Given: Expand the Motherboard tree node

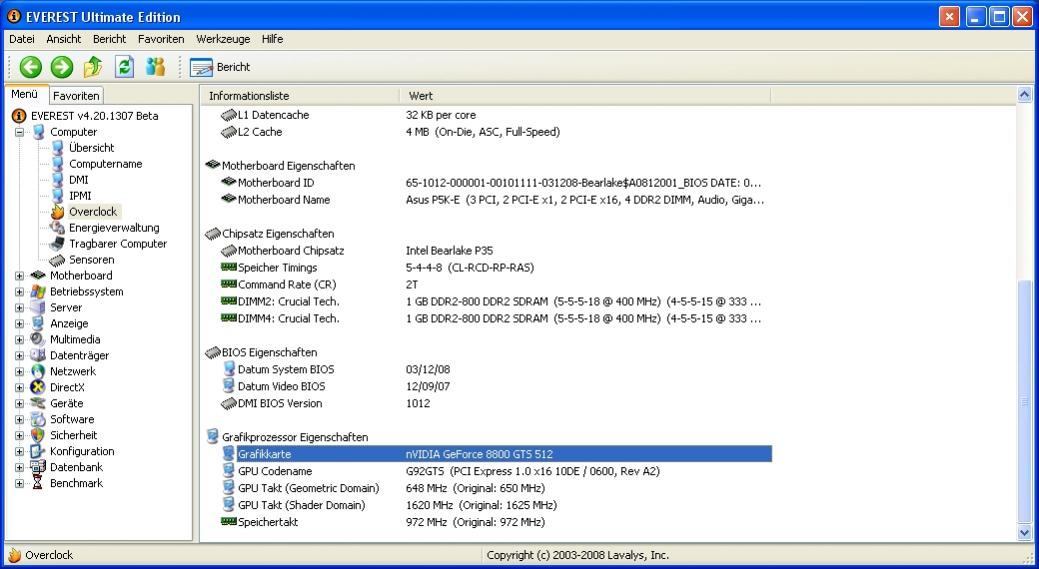Looking at the screenshot, I should [x=19, y=276].
